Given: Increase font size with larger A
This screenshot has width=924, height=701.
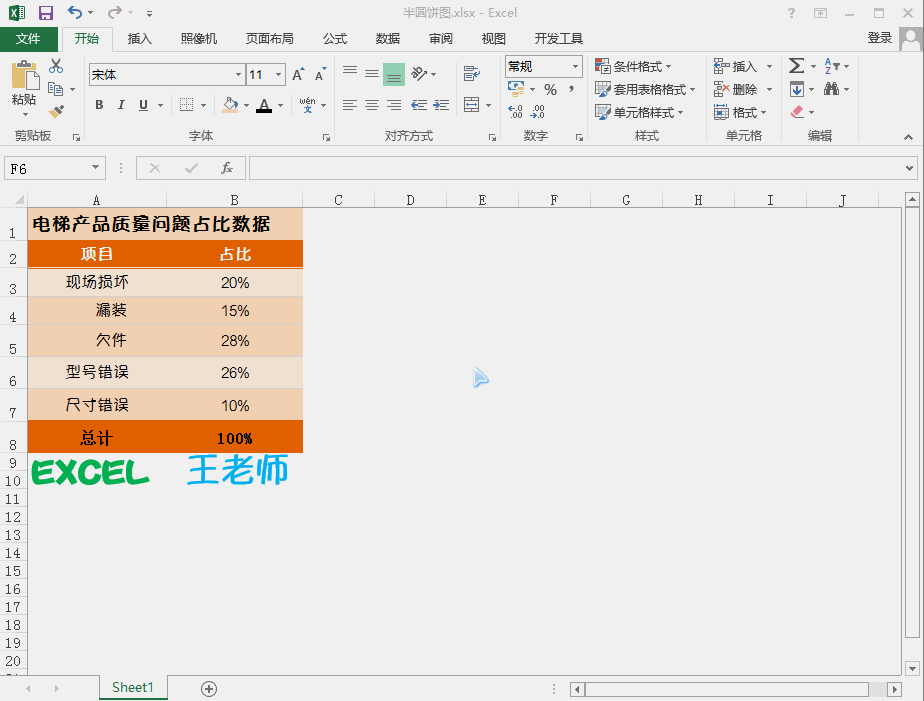Looking at the screenshot, I should tap(298, 74).
